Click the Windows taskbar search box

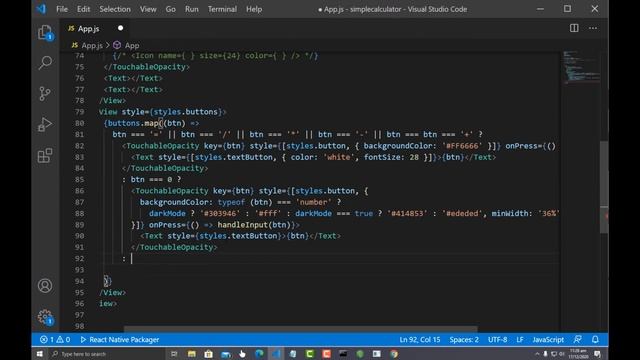[106, 354]
